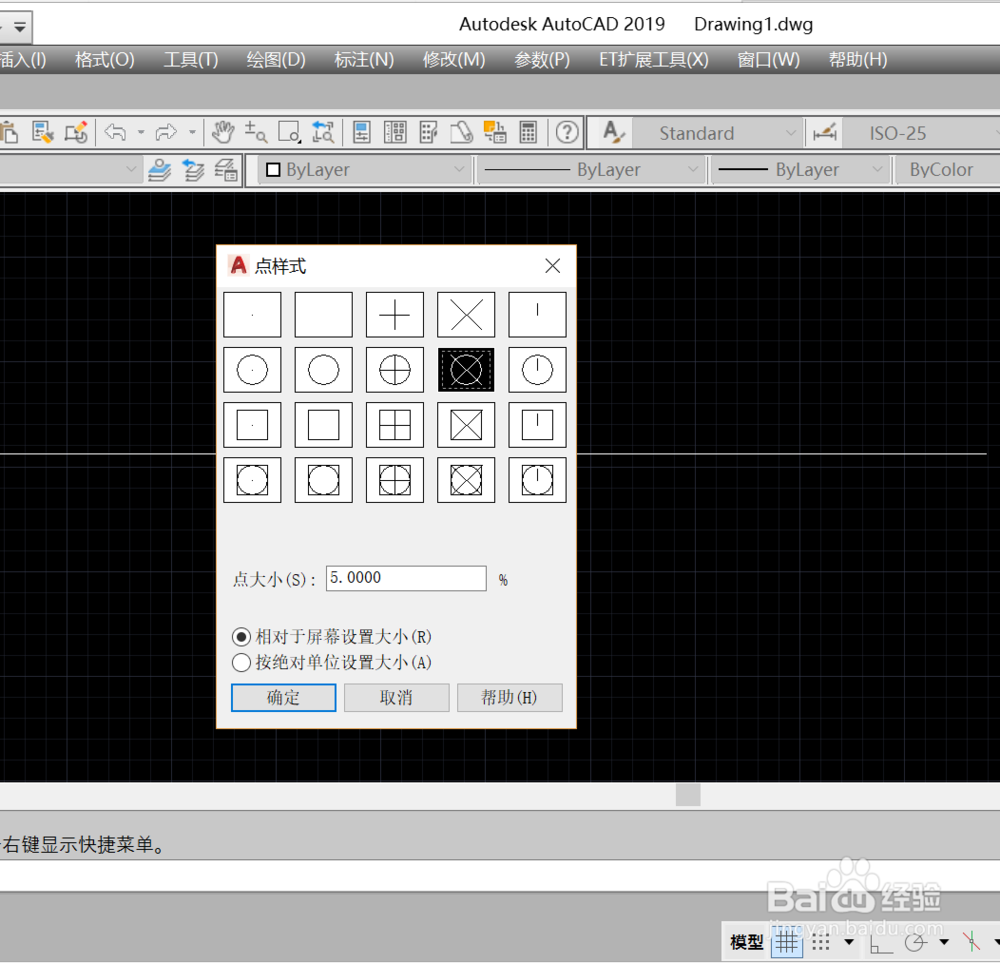Open the 修改(M) menu
The width and height of the screenshot is (1000, 963).
click(x=453, y=60)
